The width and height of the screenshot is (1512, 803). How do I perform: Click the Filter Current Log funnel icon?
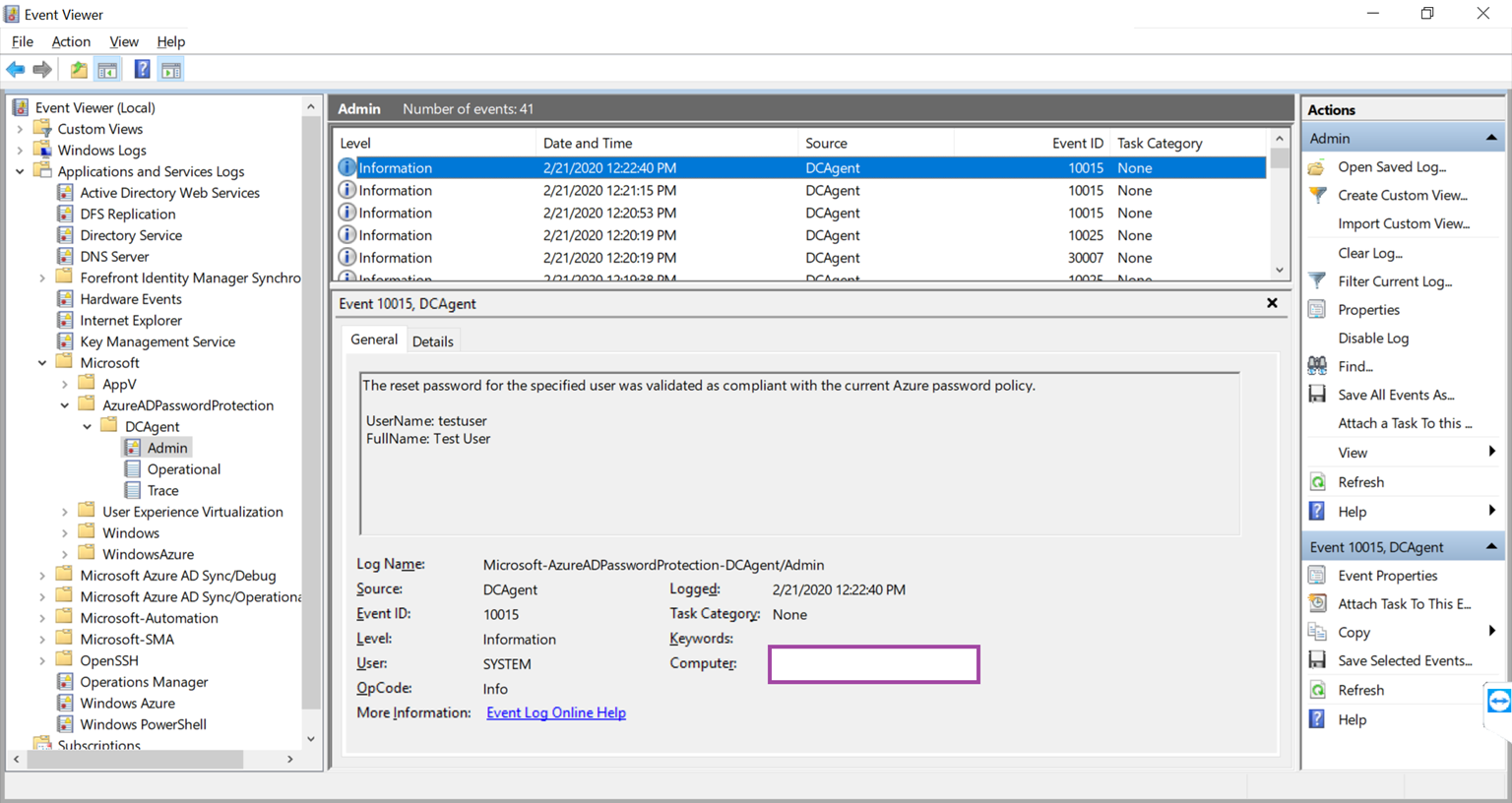point(1317,281)
